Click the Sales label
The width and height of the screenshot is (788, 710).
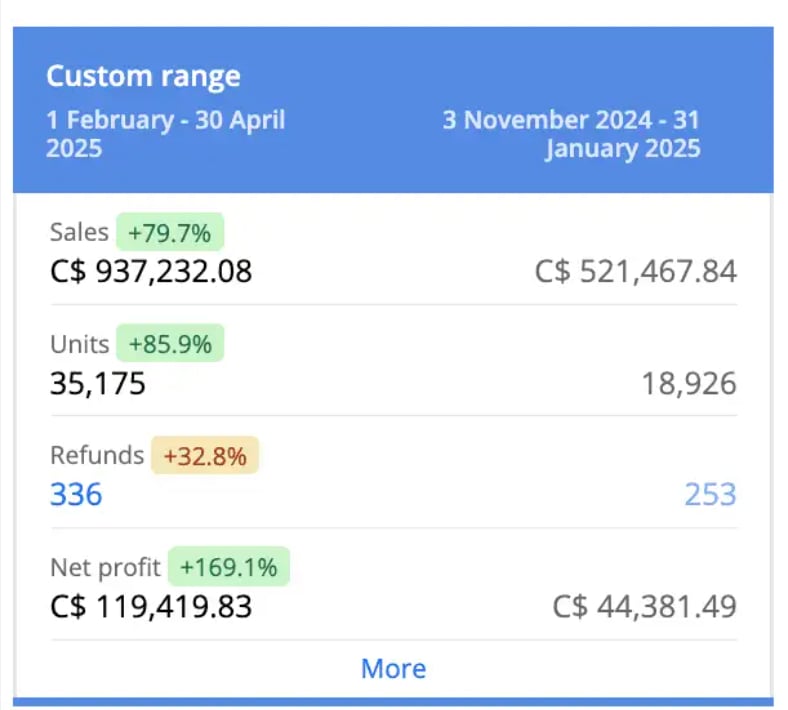pos(79,232)
